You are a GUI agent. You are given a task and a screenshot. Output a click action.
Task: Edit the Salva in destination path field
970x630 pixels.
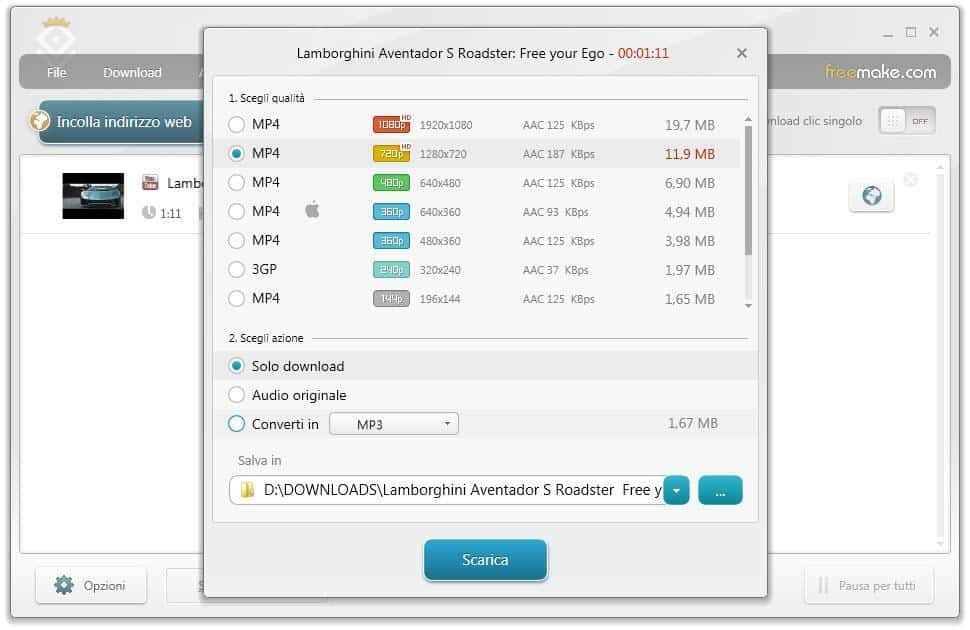(x=447, y=490)
